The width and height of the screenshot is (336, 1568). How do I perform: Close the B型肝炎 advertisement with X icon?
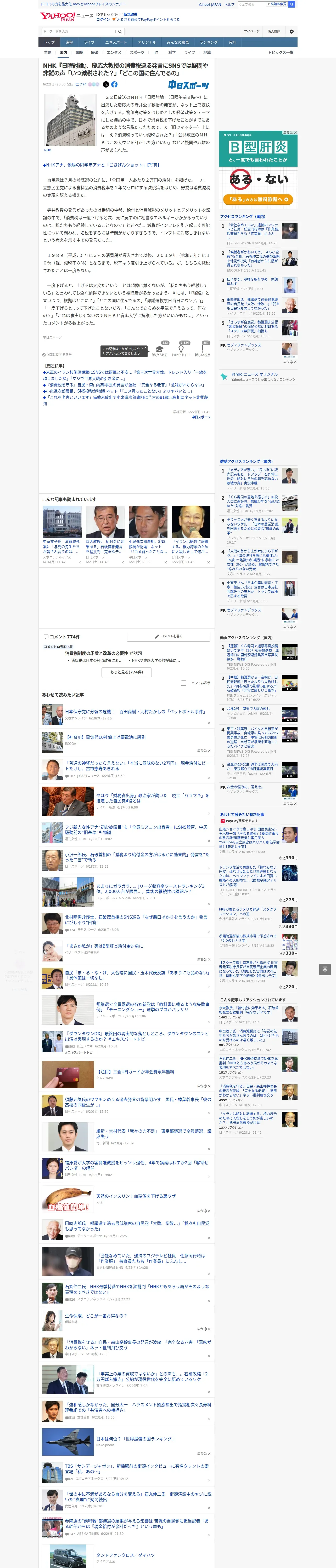295,133
